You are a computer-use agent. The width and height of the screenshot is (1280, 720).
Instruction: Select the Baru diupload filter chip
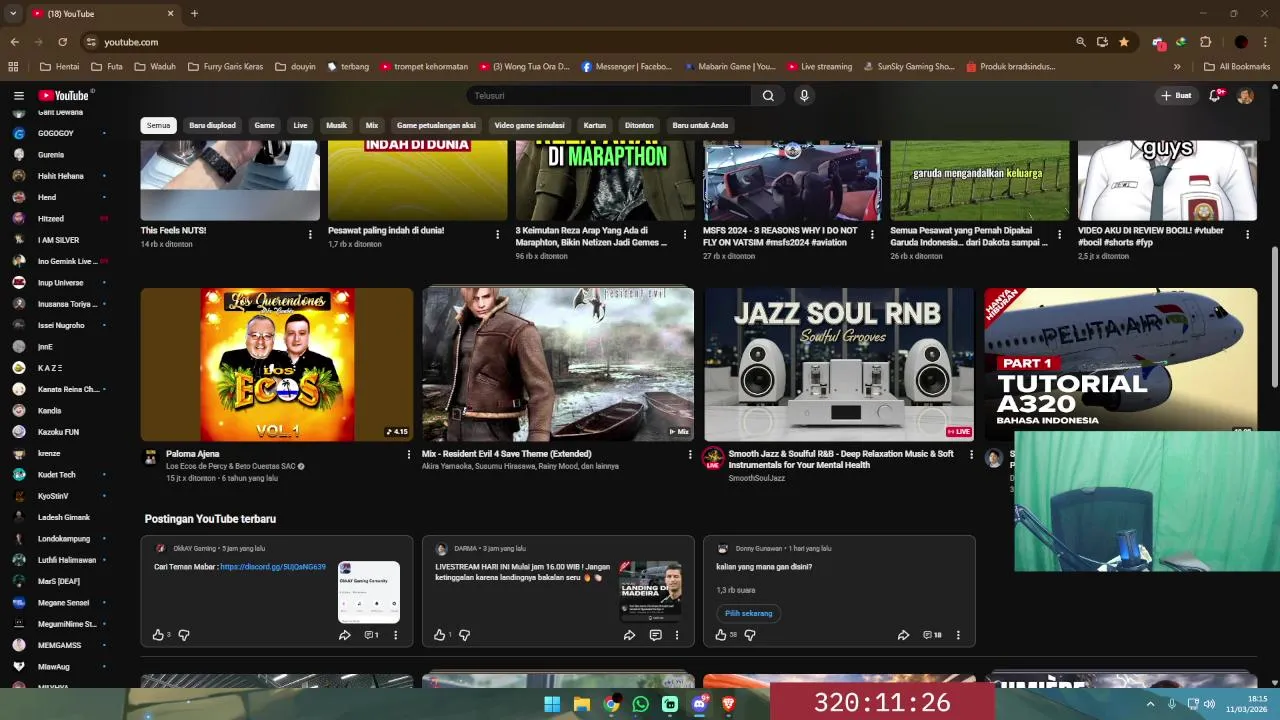click(212, 125)
